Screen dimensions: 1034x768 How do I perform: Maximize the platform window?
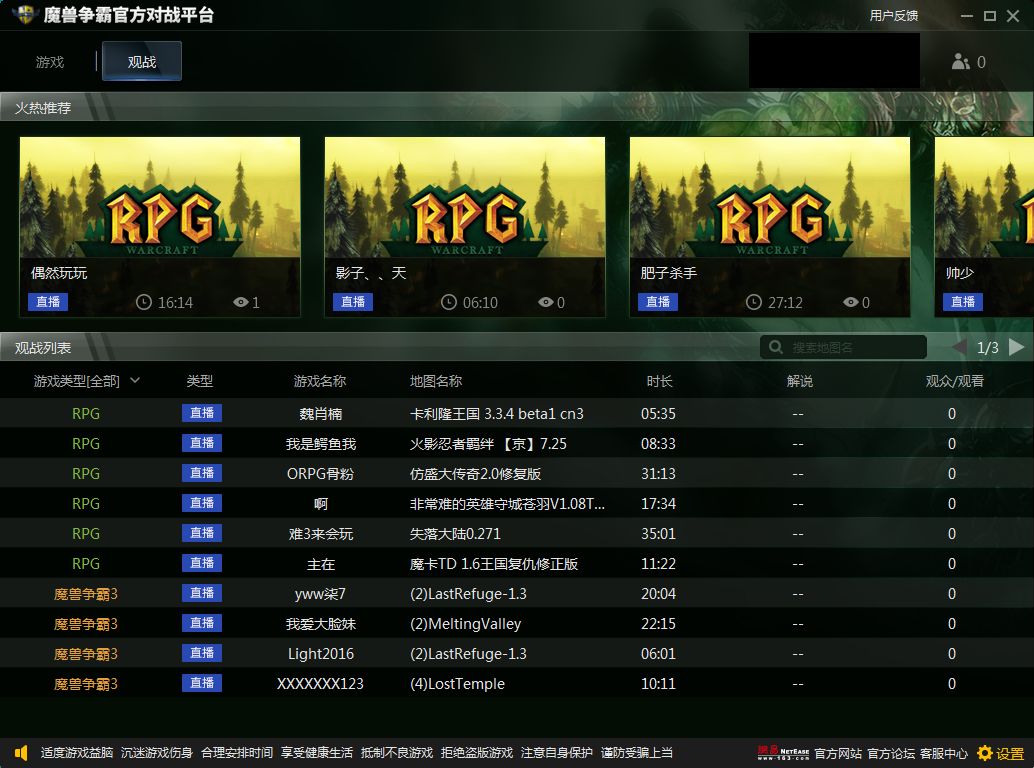(990, 16)
